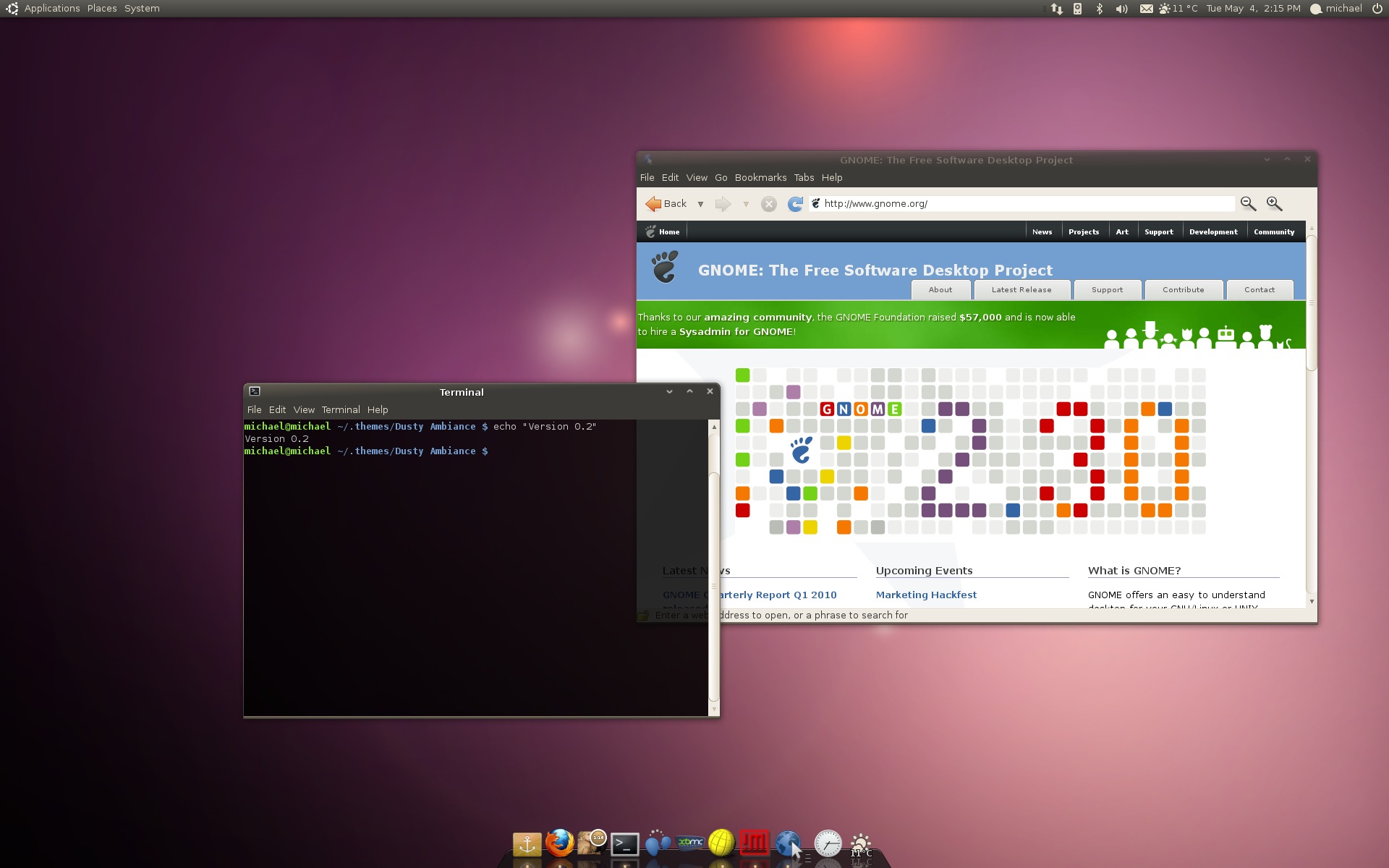This screenshot has width=1389, height=868.
Task: Click the weather 11 °C panel applet
Action: pyautogui.click(x=1178, y=9)
